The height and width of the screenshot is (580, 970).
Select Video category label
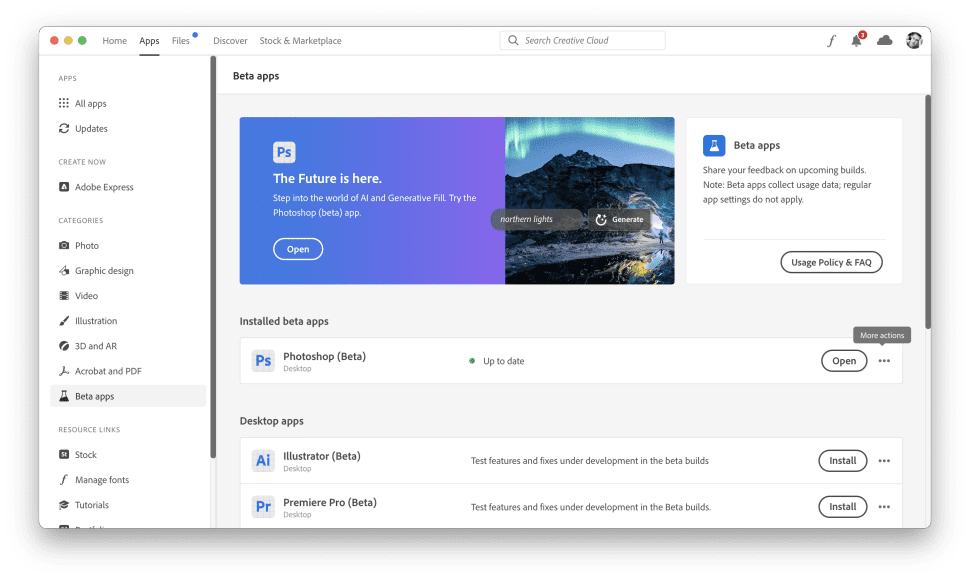click(x=86, y=296)
